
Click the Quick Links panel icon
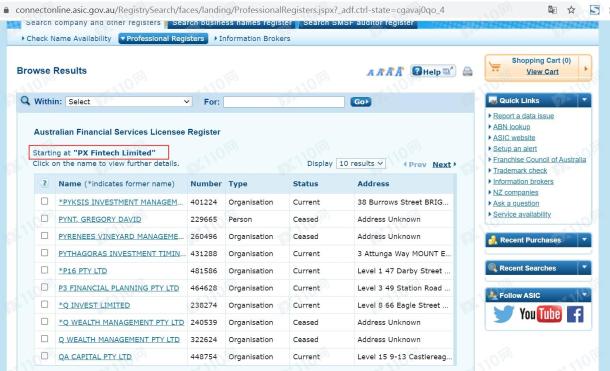[x=493, y=100]
